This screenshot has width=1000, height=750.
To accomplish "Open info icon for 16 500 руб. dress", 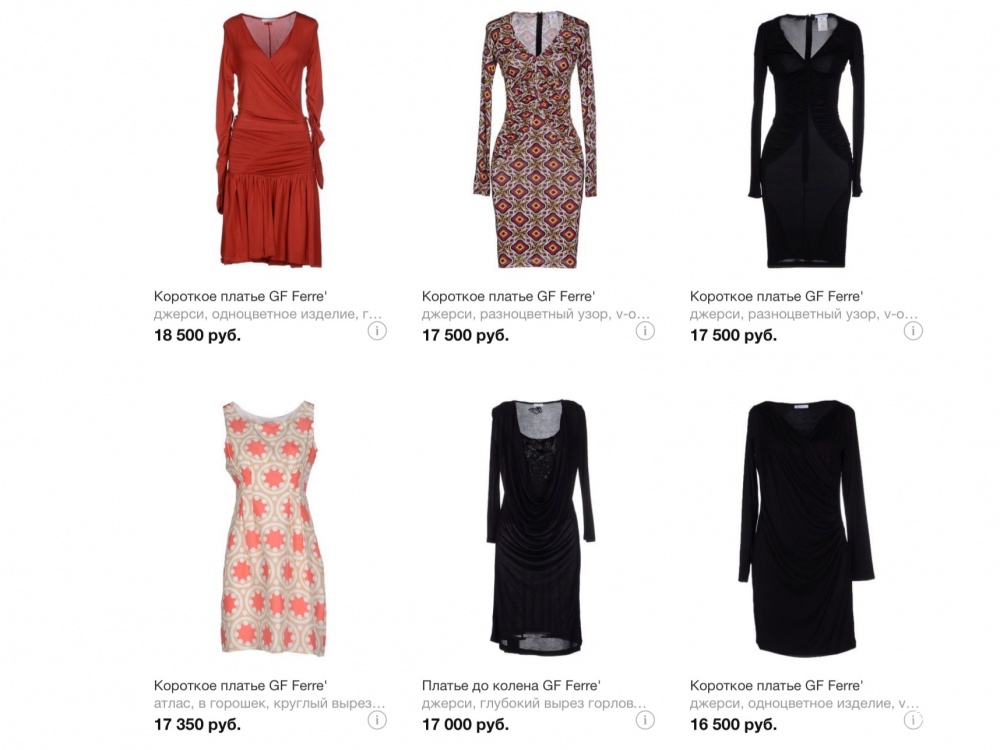I will pos(913,720).
